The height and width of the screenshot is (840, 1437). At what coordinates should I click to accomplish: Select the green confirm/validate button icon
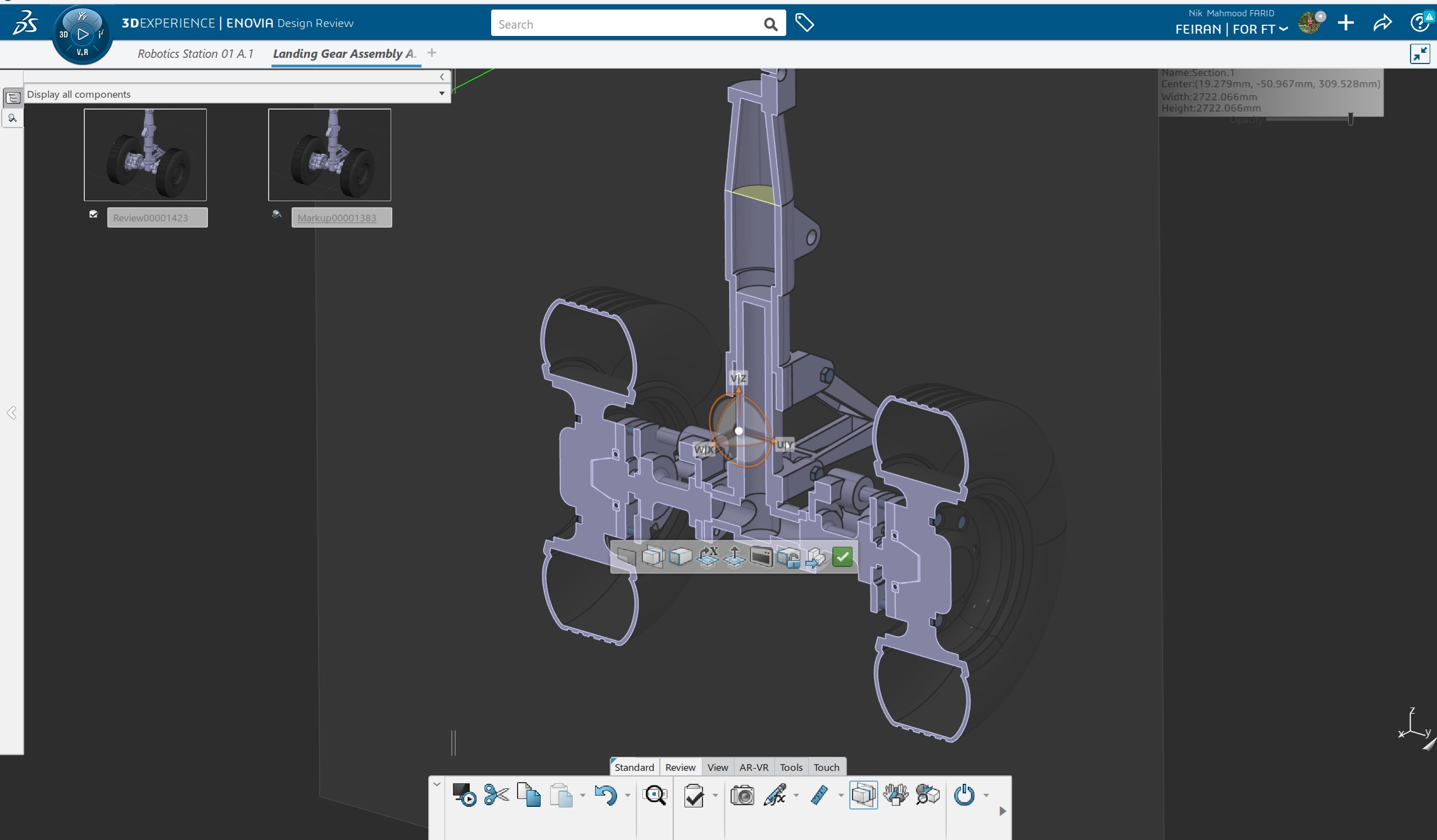[x=842, y=557]
